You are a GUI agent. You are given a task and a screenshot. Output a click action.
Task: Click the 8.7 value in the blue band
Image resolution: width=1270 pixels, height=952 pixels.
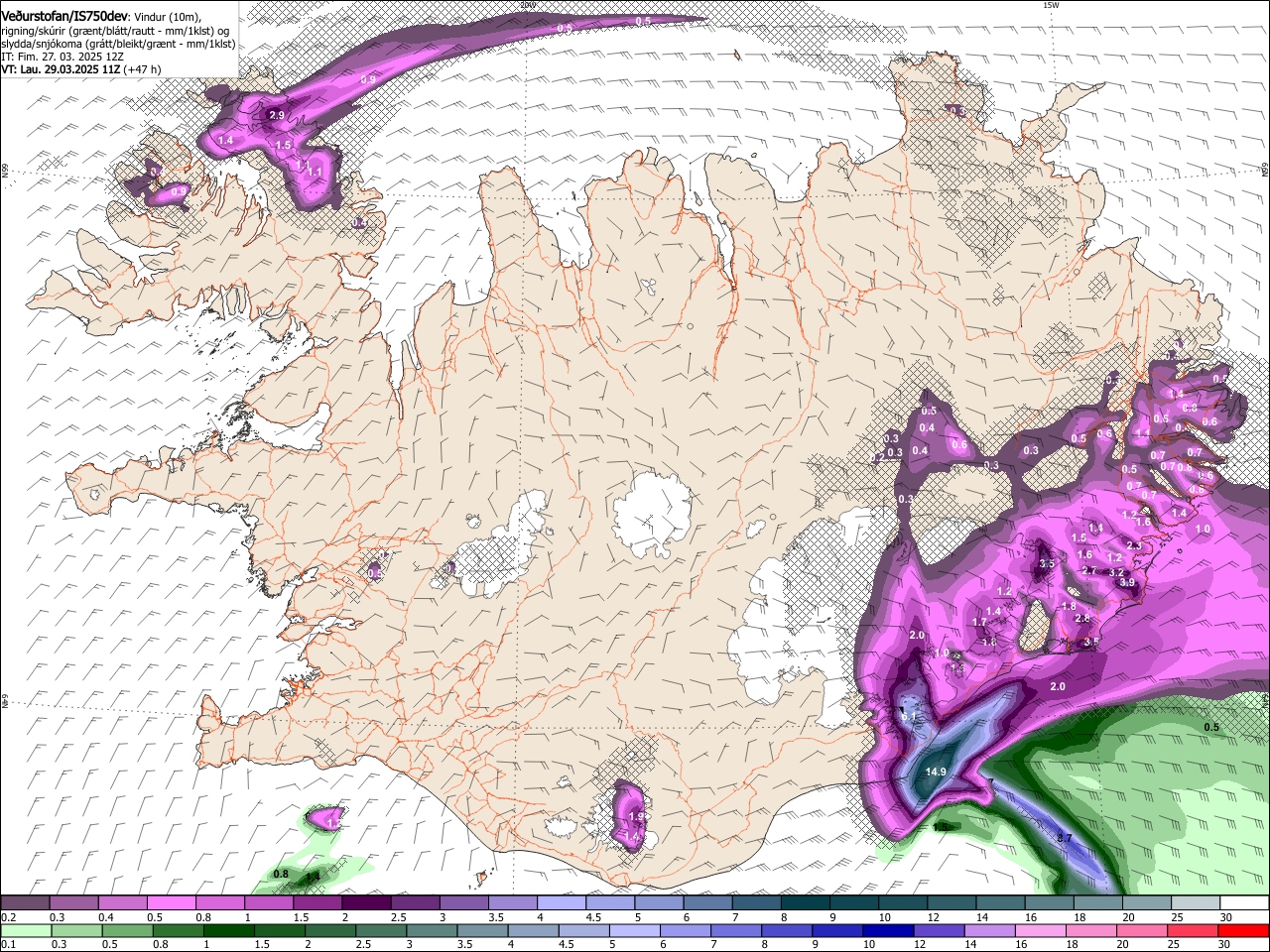pyautogui.click(x=1065, y=838)
